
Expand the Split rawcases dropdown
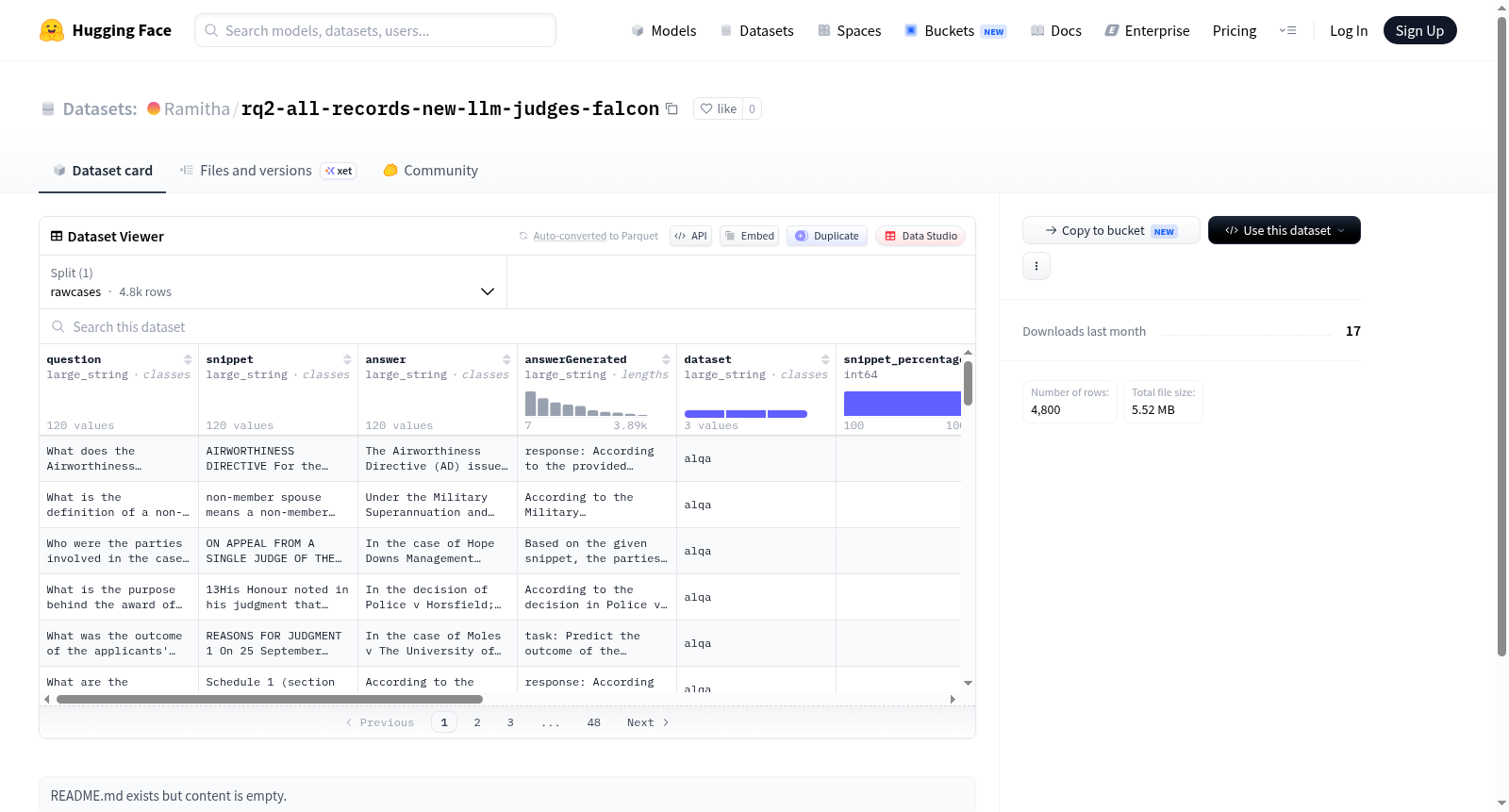273,282
